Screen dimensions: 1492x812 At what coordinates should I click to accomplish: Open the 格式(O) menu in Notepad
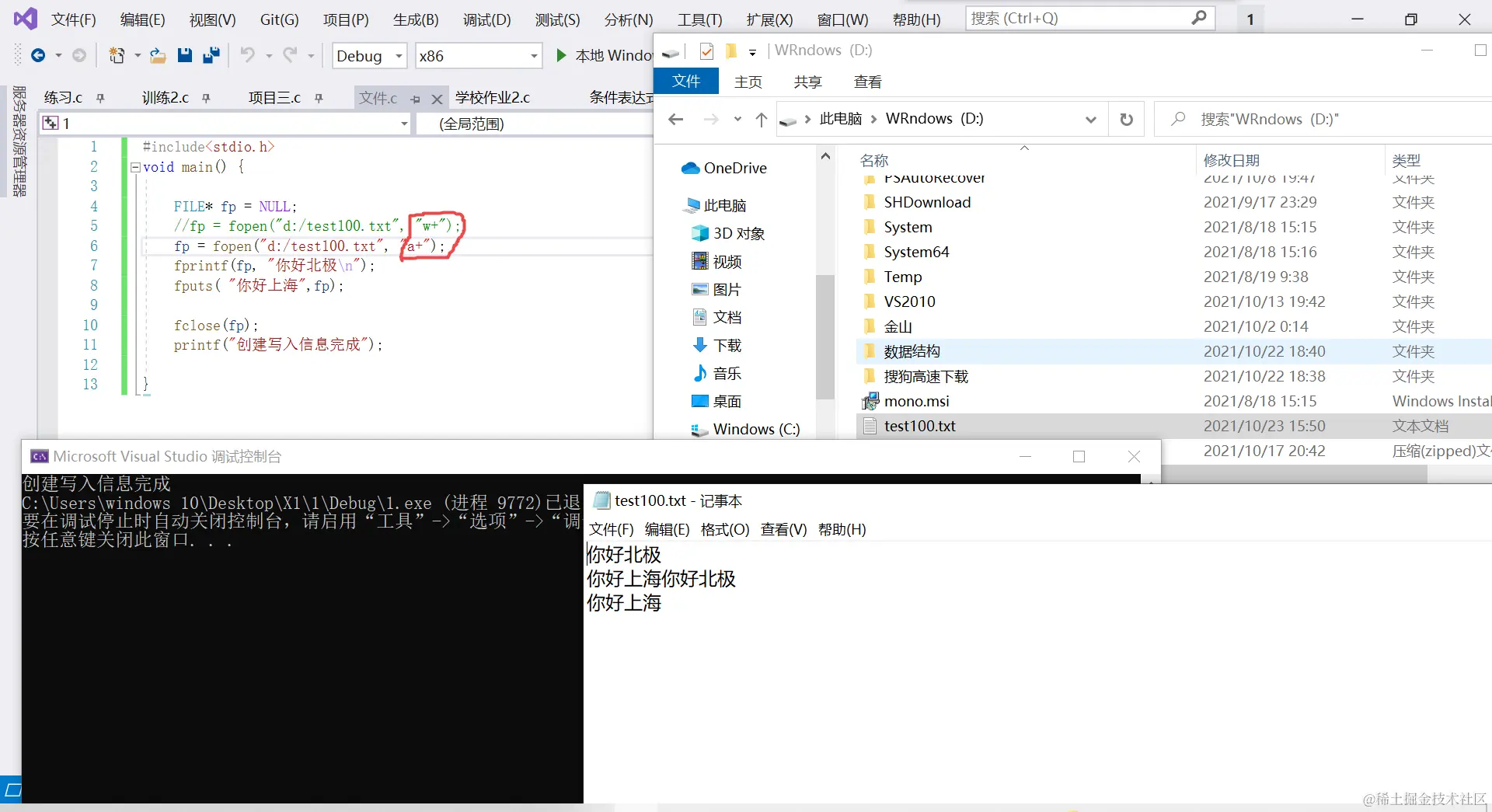[x=723, y=529]
